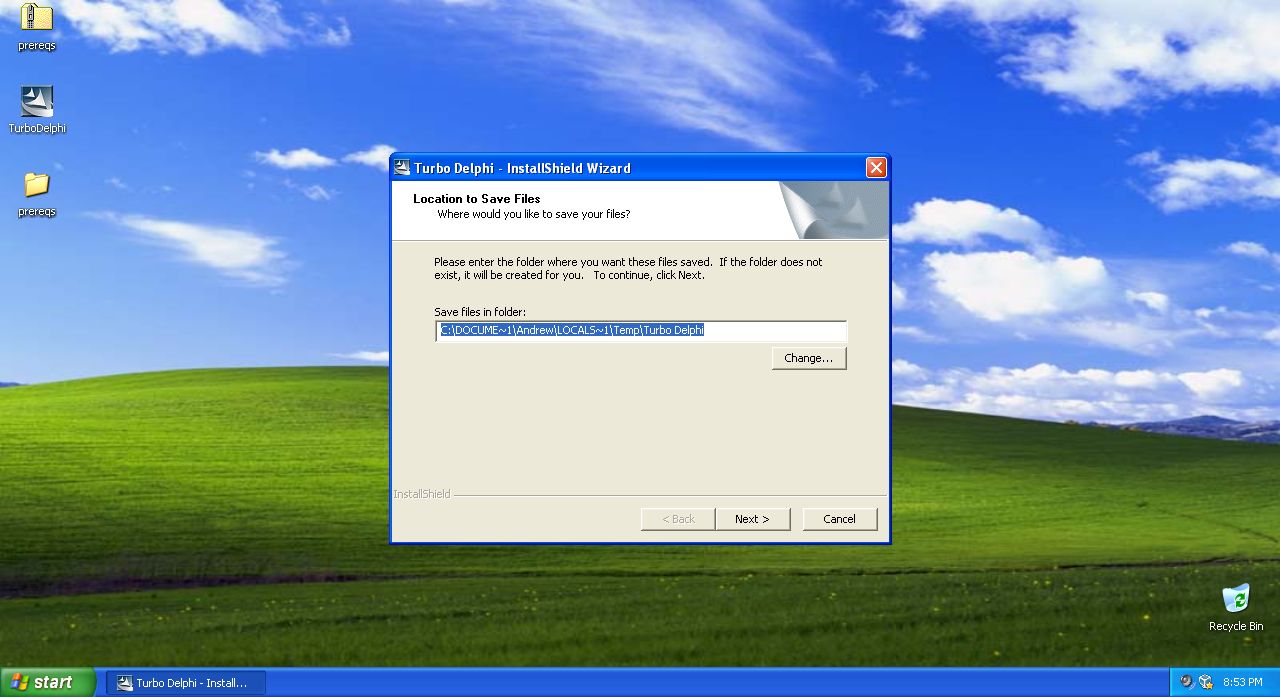Screen dimensions: 1280x697
Task: Click the first system tray icon
Action: click(x=1187, y=682)
